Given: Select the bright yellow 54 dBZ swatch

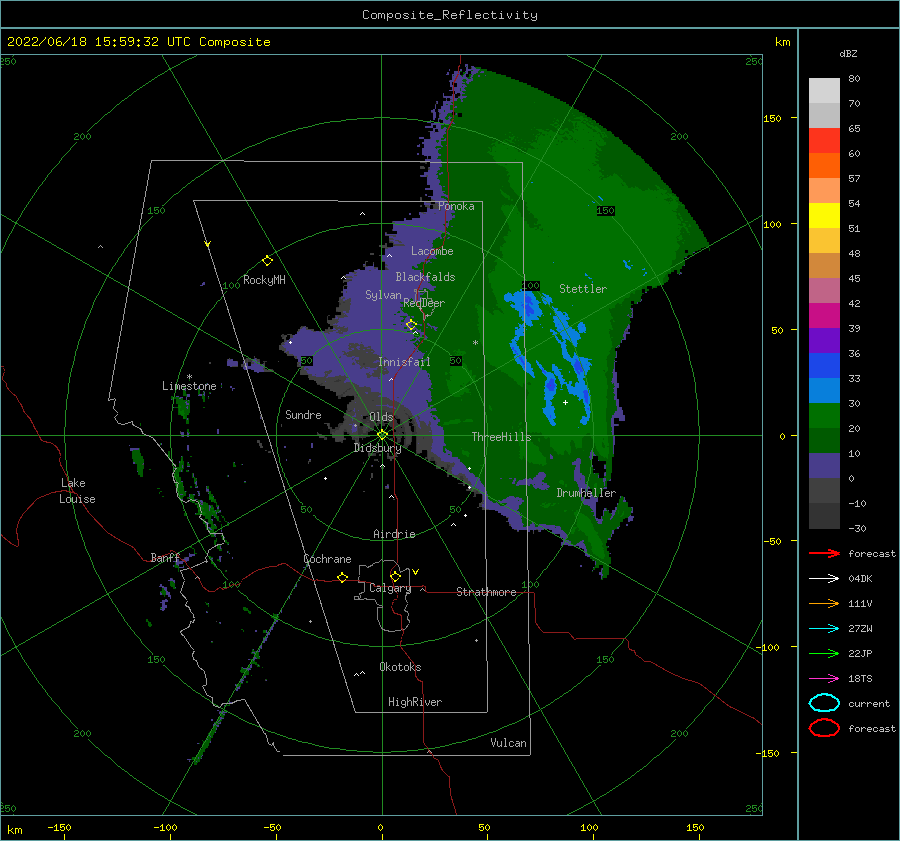Looking at the screenshot, I should (x=824, y=215).
